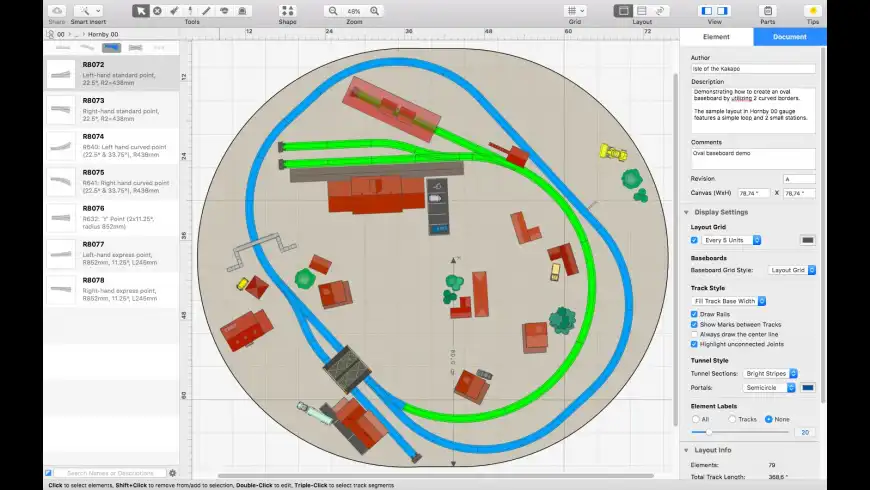Select the arrow pointer tool
Screen dimensions: 870x490
(140, 11)
